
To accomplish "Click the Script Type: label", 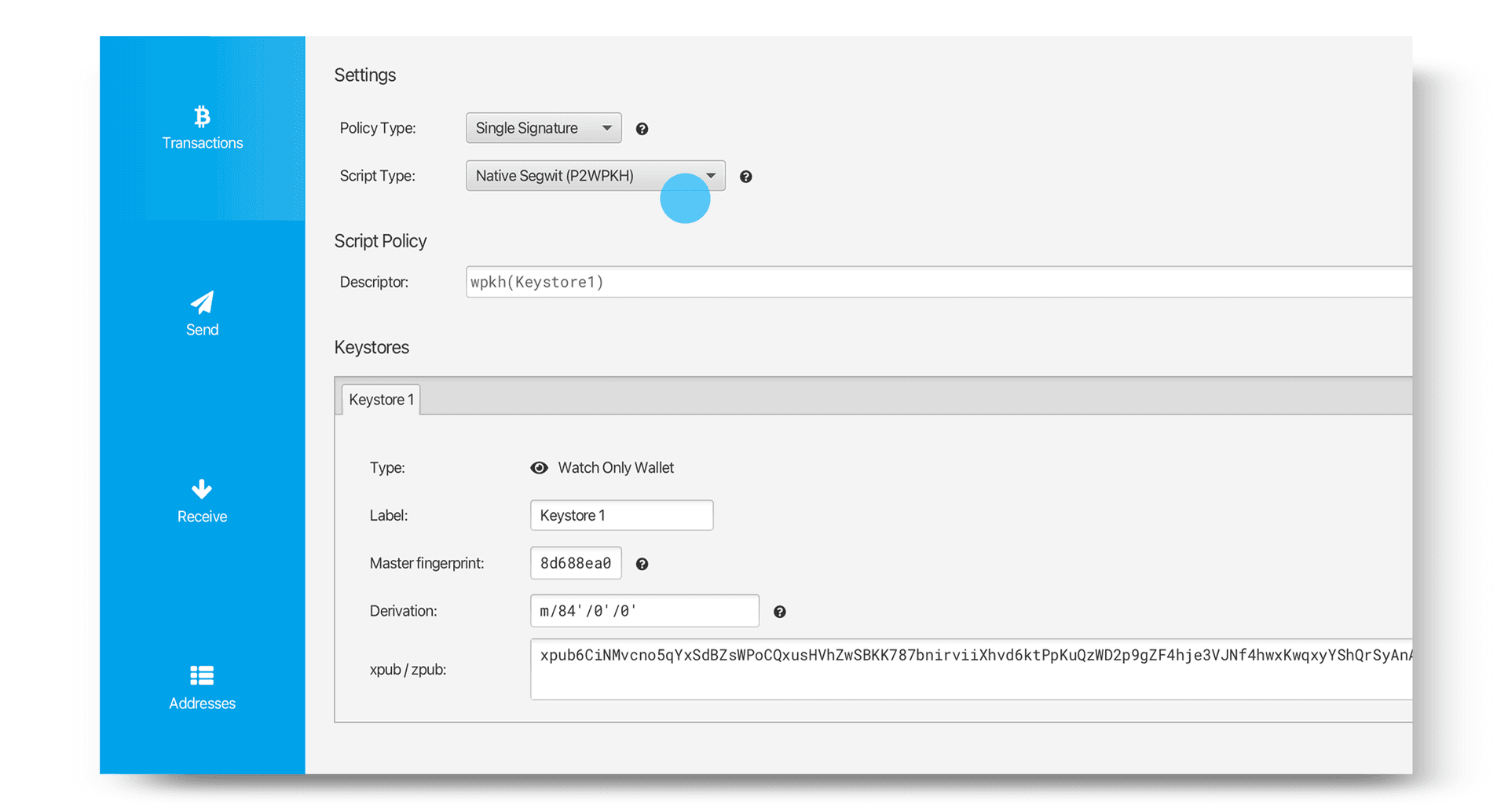I will 377,176.
